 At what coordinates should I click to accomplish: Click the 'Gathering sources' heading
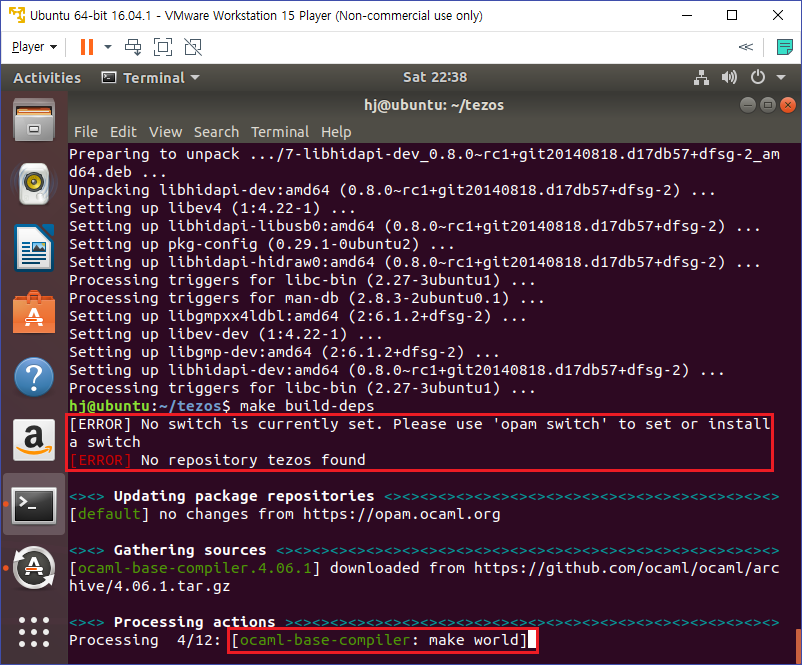pos(190,550)
